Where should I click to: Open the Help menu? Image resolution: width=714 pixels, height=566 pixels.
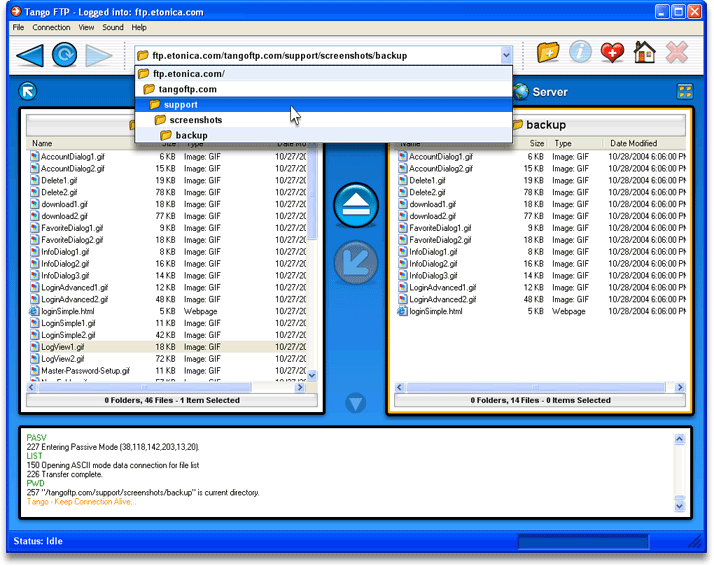pos(139,27)
